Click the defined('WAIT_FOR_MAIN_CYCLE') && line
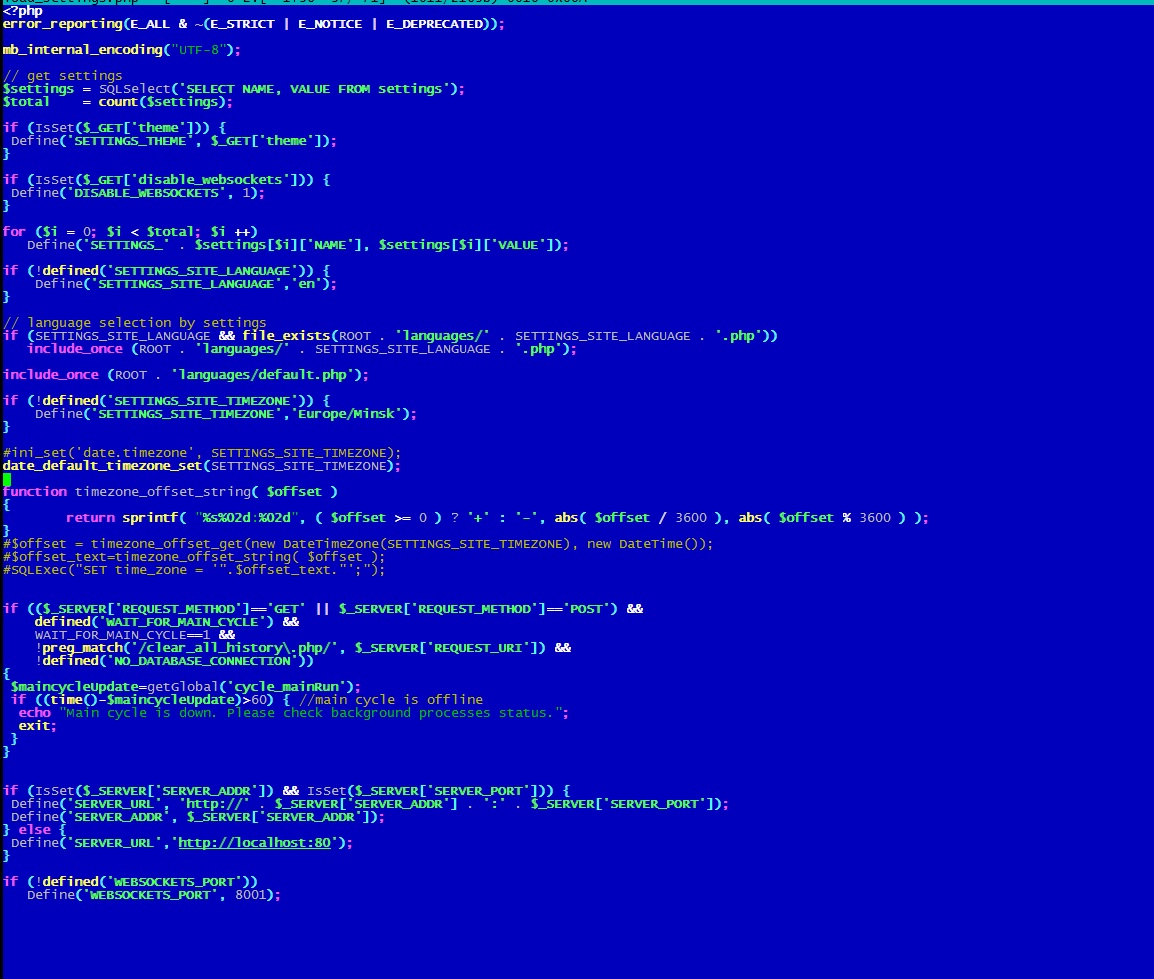 167,623
